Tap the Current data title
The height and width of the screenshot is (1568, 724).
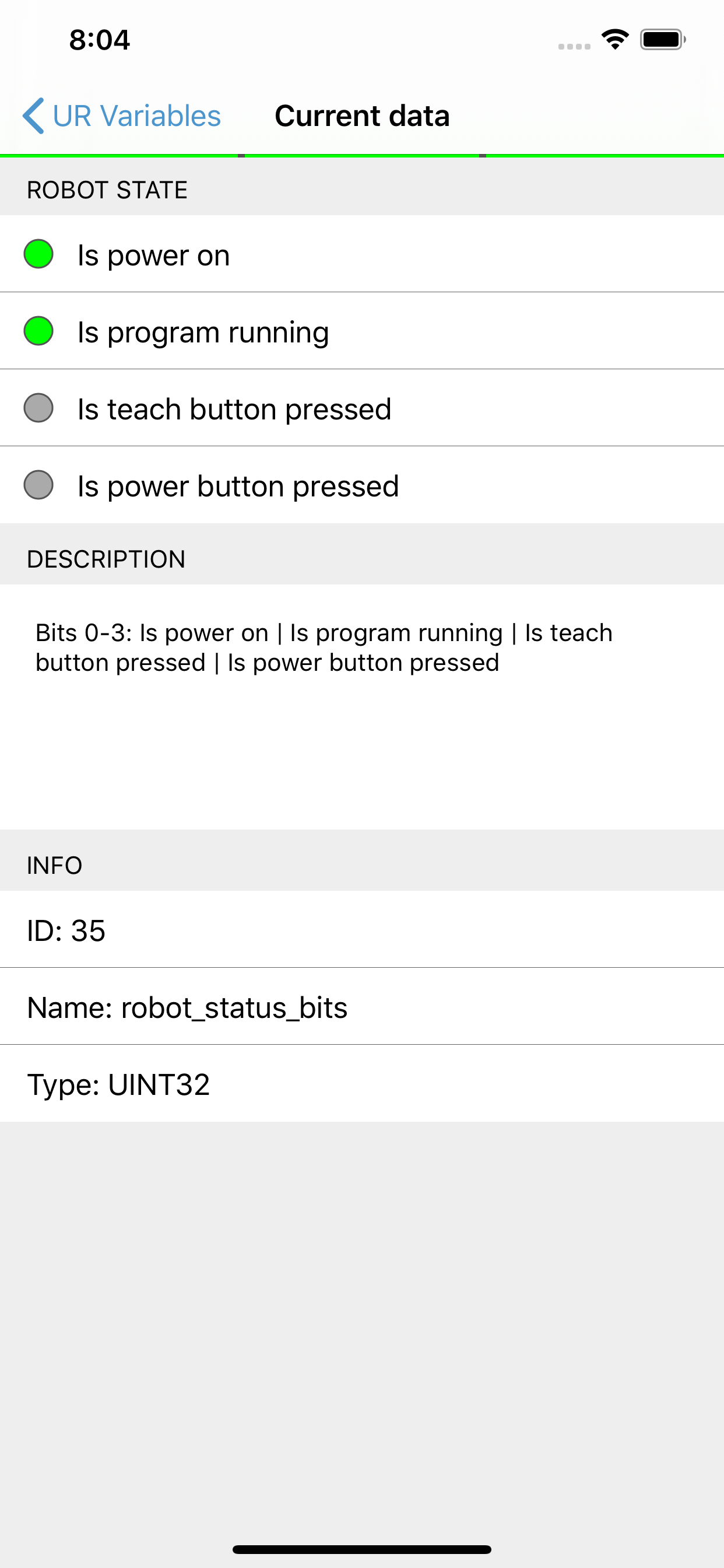(362, 116)
